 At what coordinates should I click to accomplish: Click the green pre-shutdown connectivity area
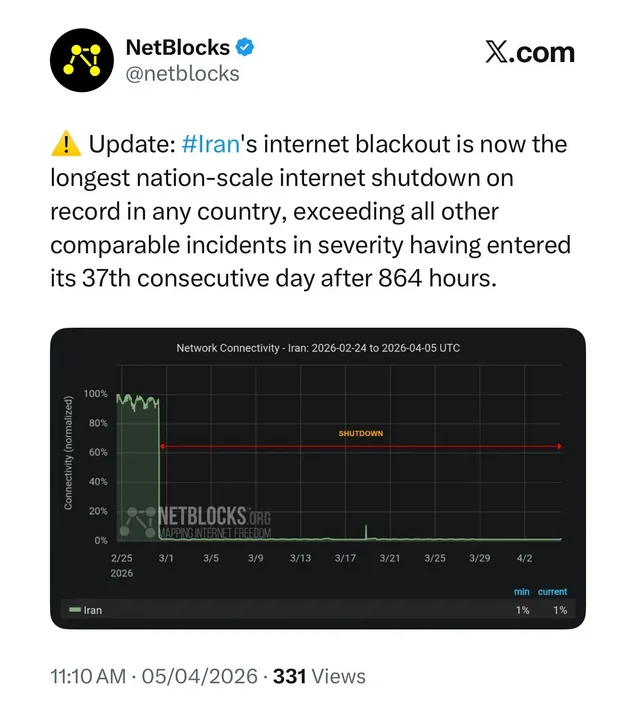pyautogui.click(x=138, y=470)
